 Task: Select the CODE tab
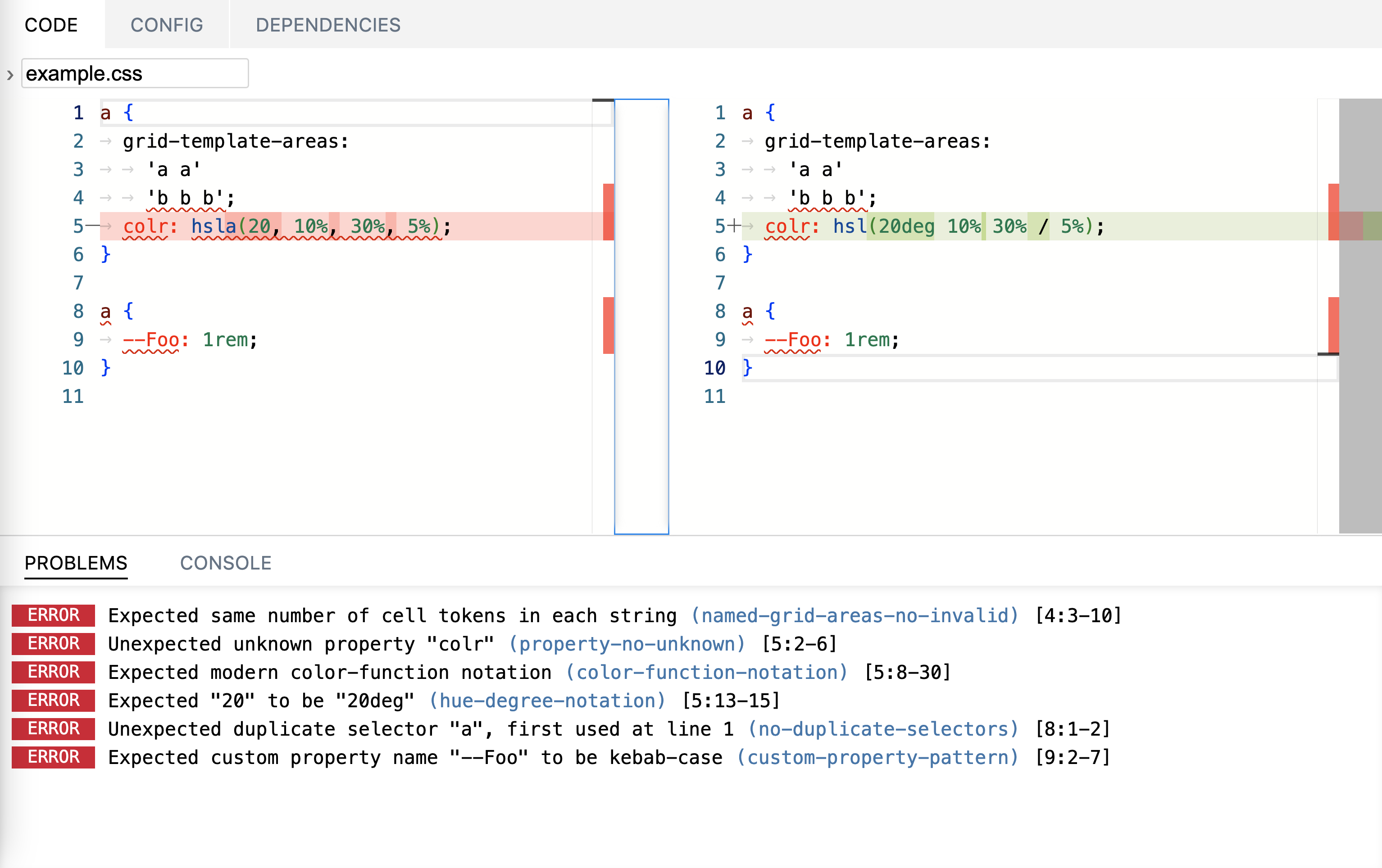[51, 25]
